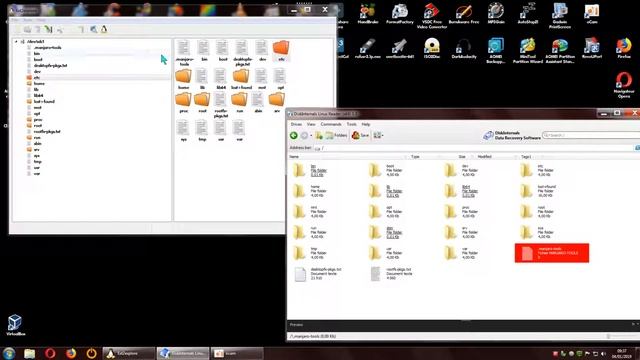
Task: Go back in DiskInternals Linux Reader
Action: tap(293, 136)
